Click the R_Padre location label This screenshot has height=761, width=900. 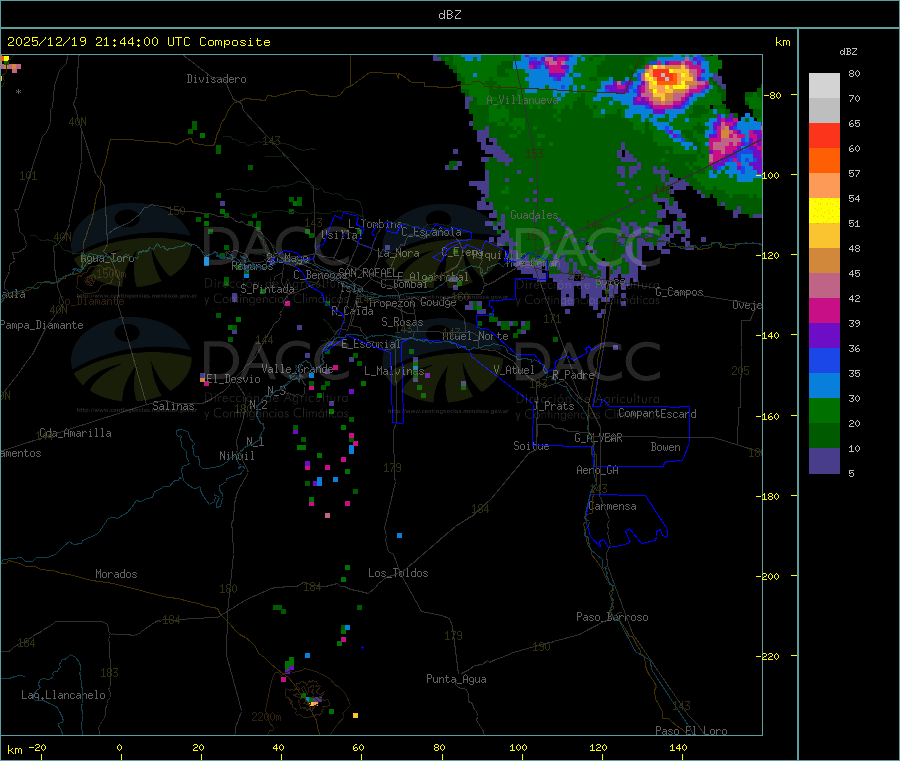point(573,375)
